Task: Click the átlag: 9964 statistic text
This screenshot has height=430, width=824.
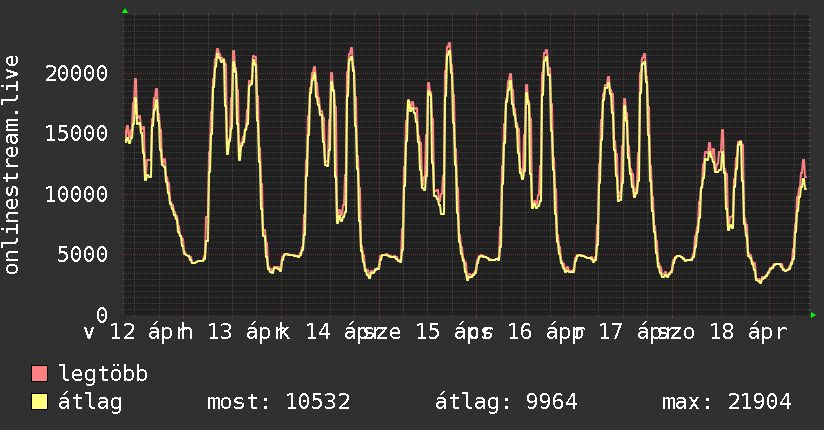Action: point(506,403)
